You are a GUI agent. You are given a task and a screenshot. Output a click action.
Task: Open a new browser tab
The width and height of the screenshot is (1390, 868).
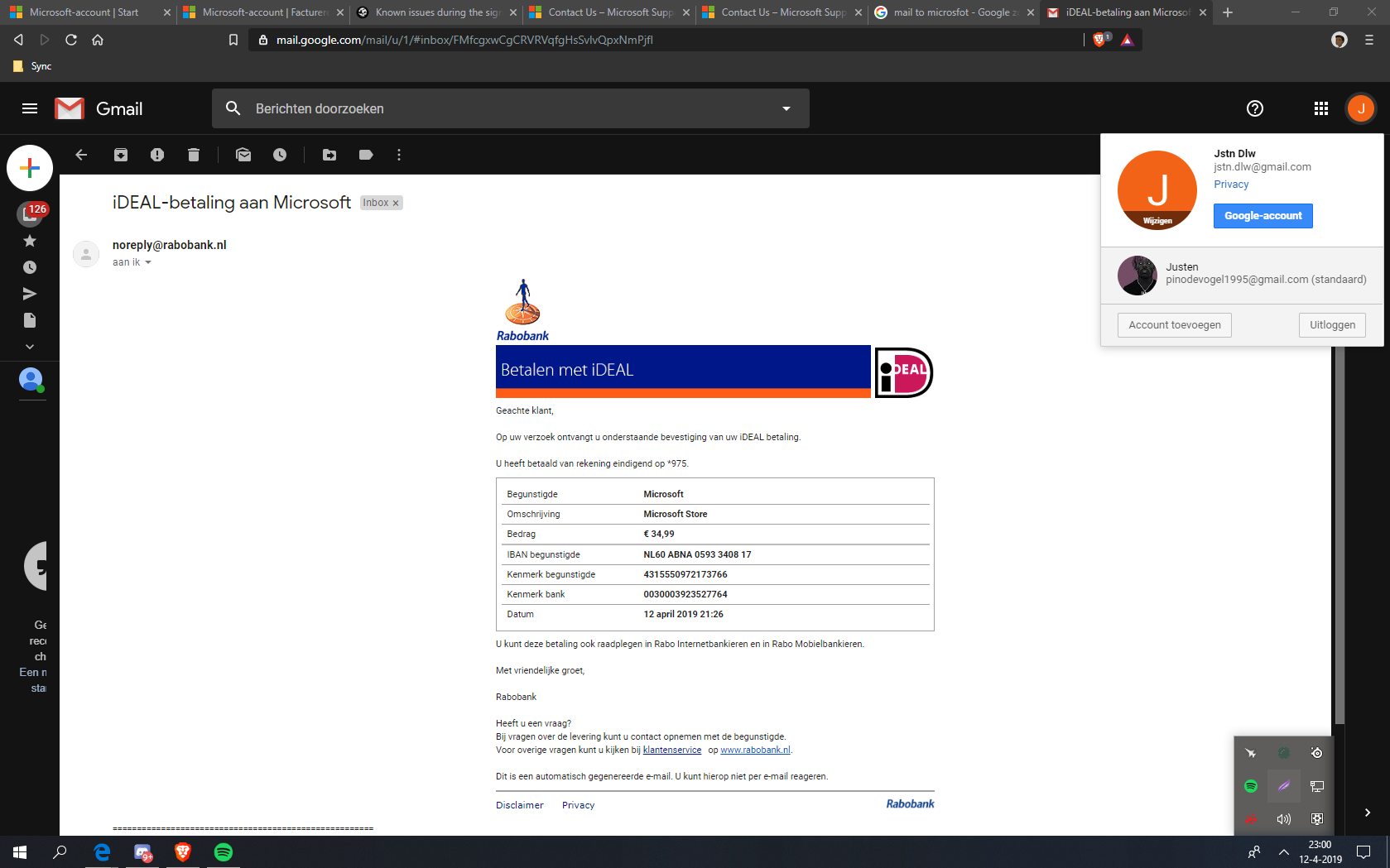pos(1228,12)
